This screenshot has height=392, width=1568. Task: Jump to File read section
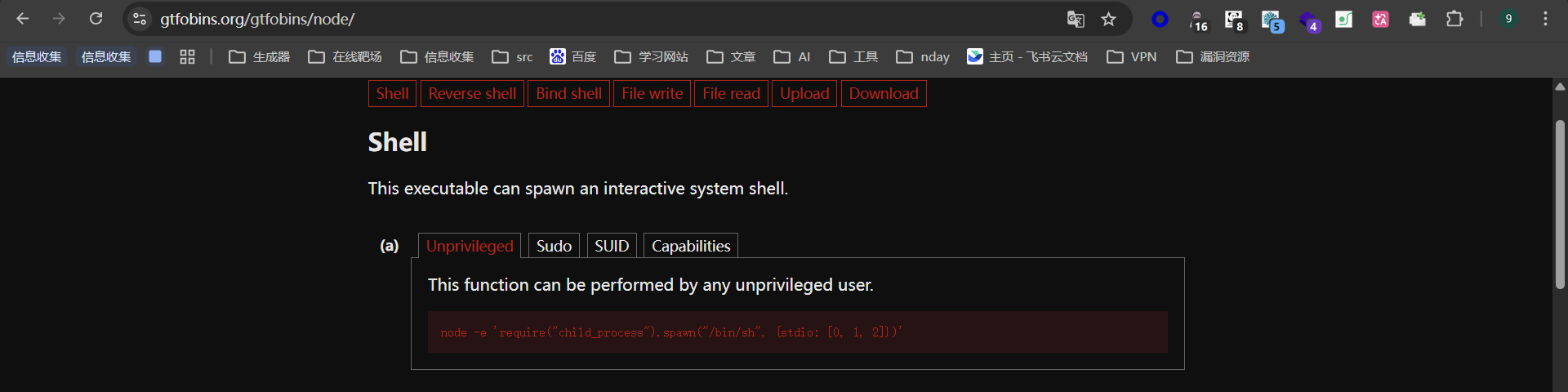pyautogui.click(x=731, y=93)
